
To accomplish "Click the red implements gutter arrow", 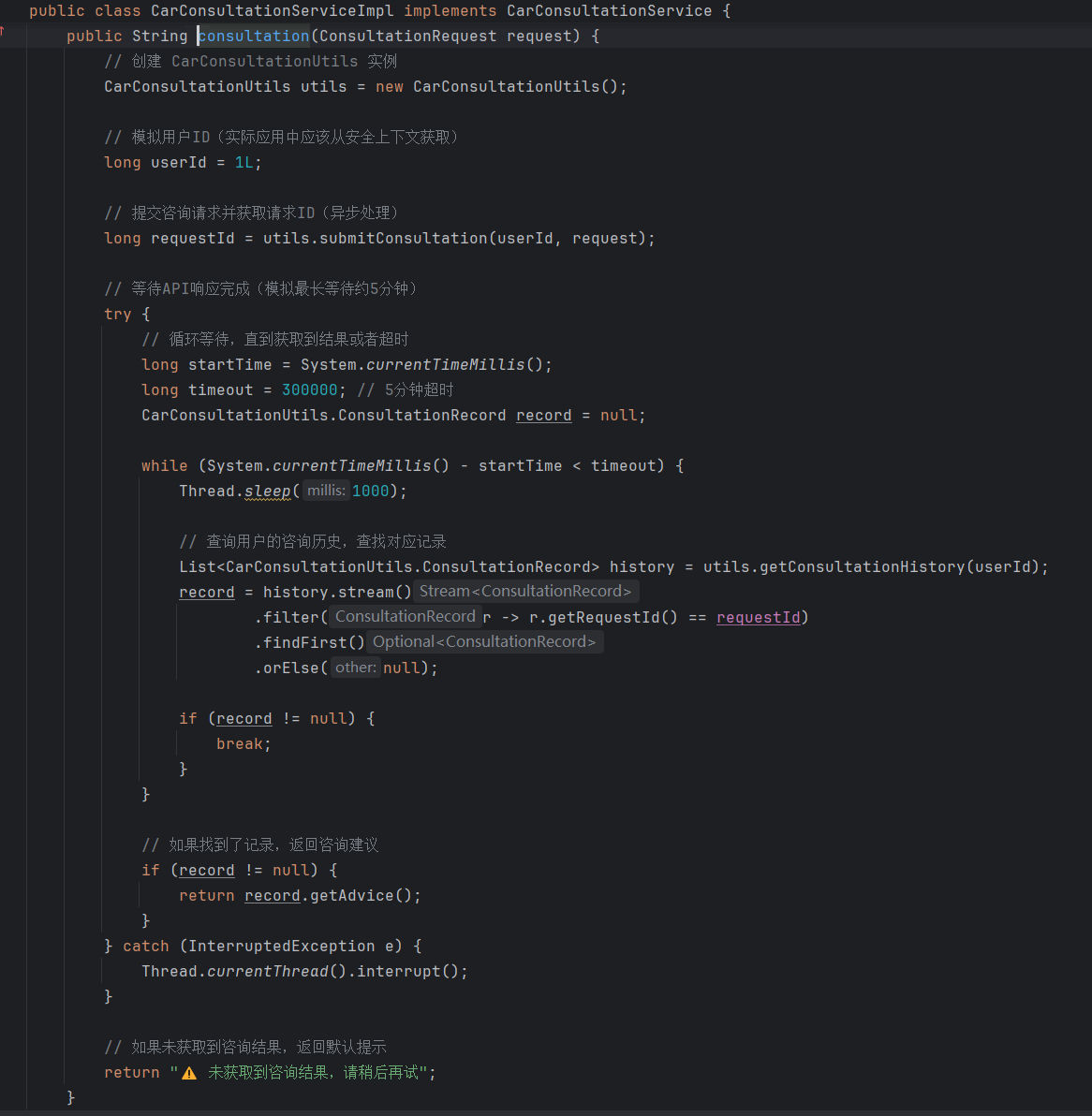I will (3, 31).
